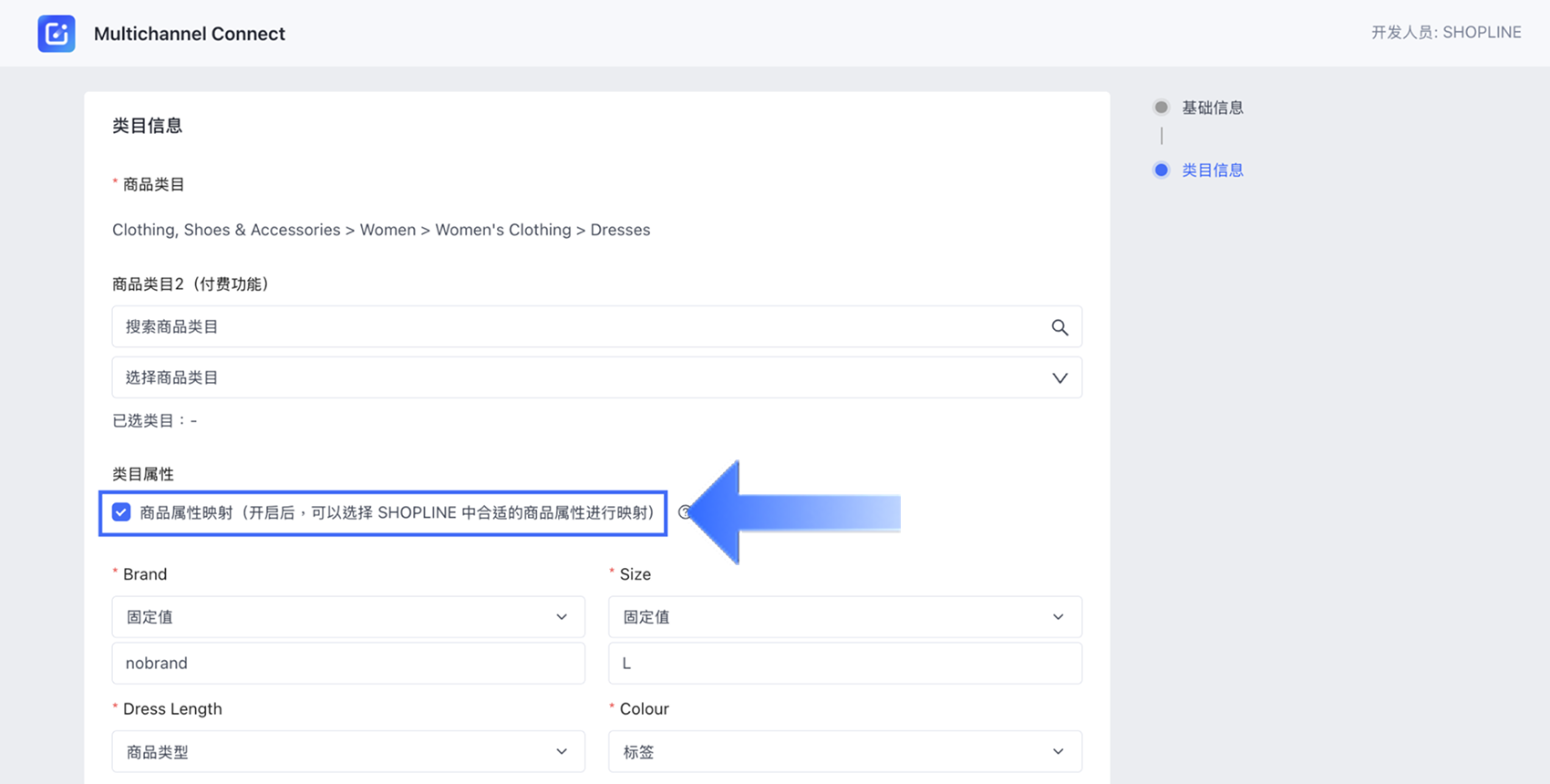Viewport: 1550px width, 784px height.
Task: Open the Size 固定值 dropdown
Action: coord(844,617)
